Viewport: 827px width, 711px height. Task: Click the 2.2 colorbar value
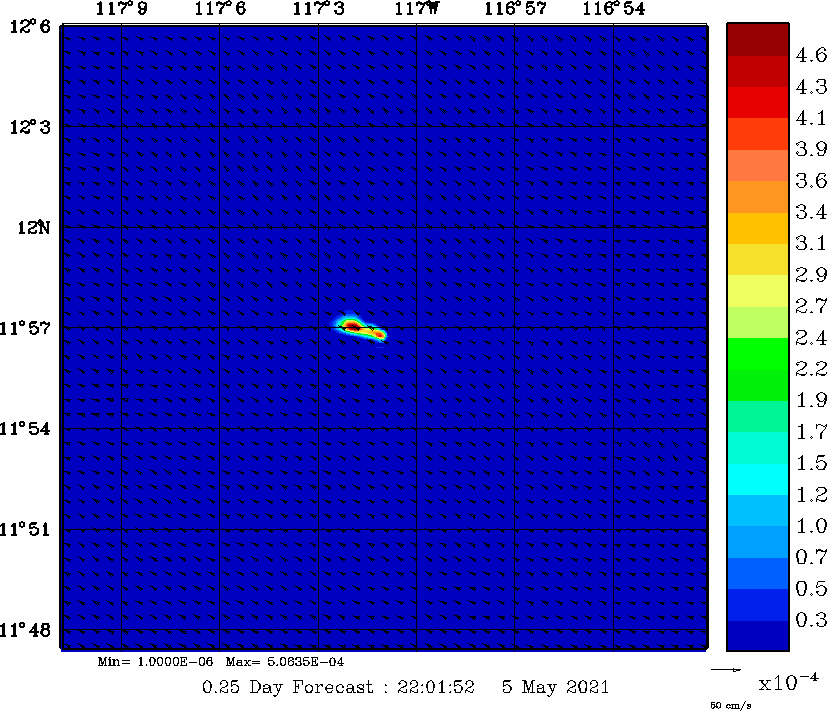(811, 368)
